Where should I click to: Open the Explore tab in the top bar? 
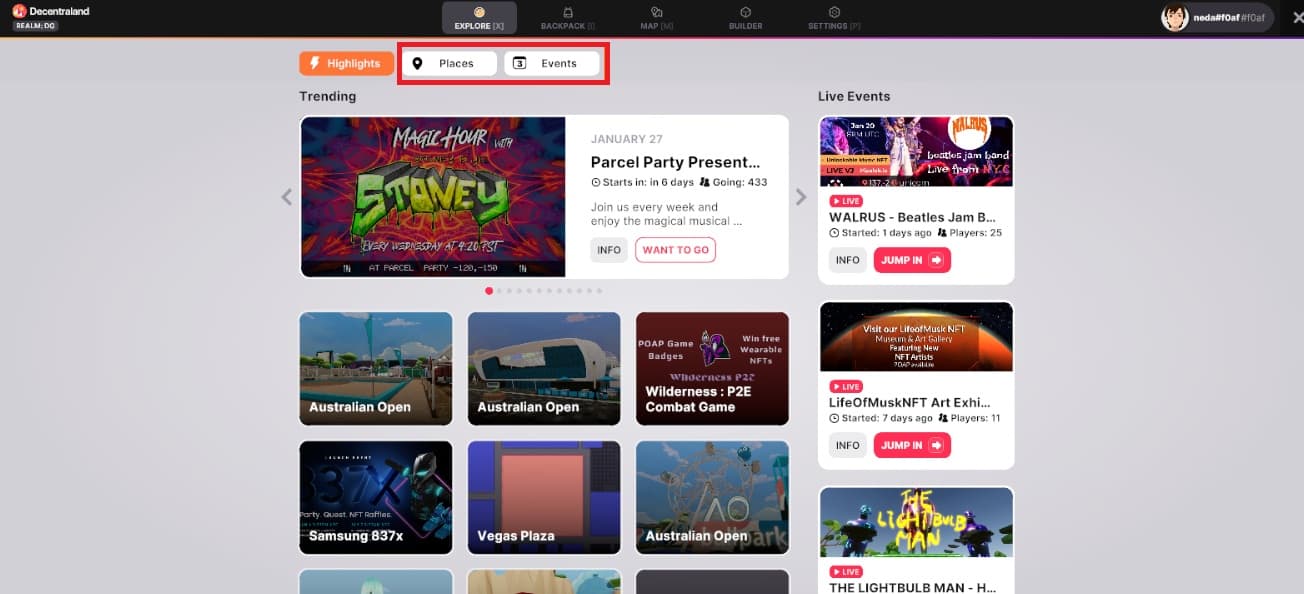(479, 17)
